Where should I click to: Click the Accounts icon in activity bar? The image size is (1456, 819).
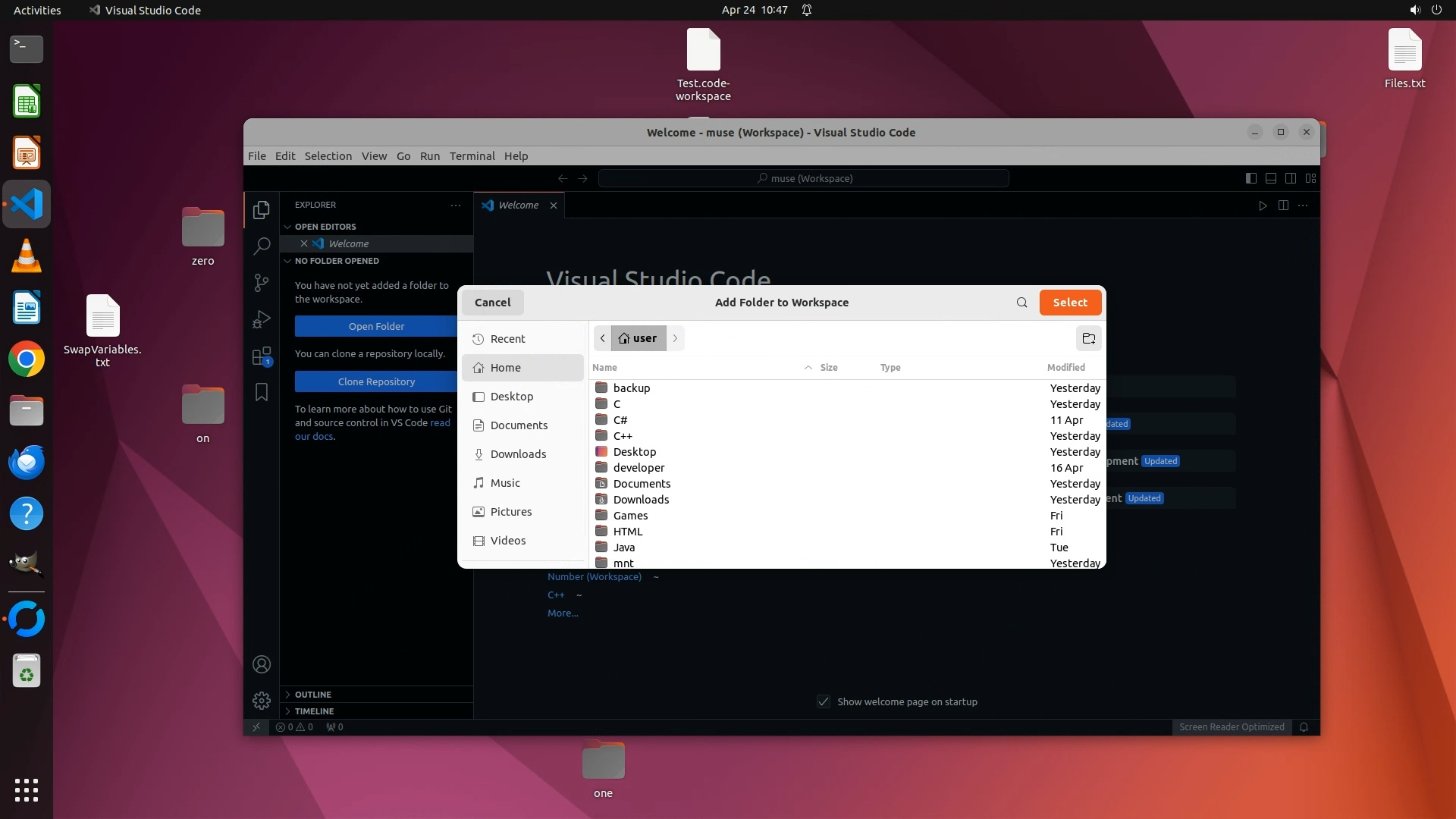click(x=262, y=664)
